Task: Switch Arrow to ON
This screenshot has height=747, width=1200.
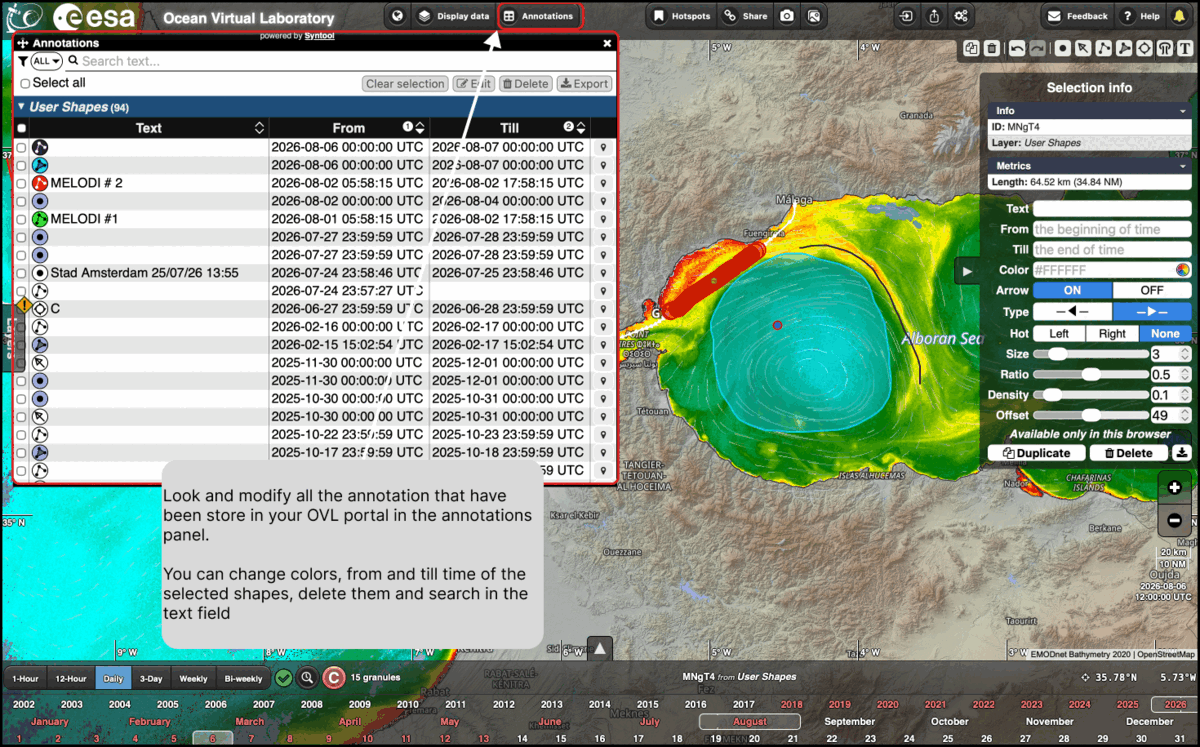Action: click(x=1072, y=291)
